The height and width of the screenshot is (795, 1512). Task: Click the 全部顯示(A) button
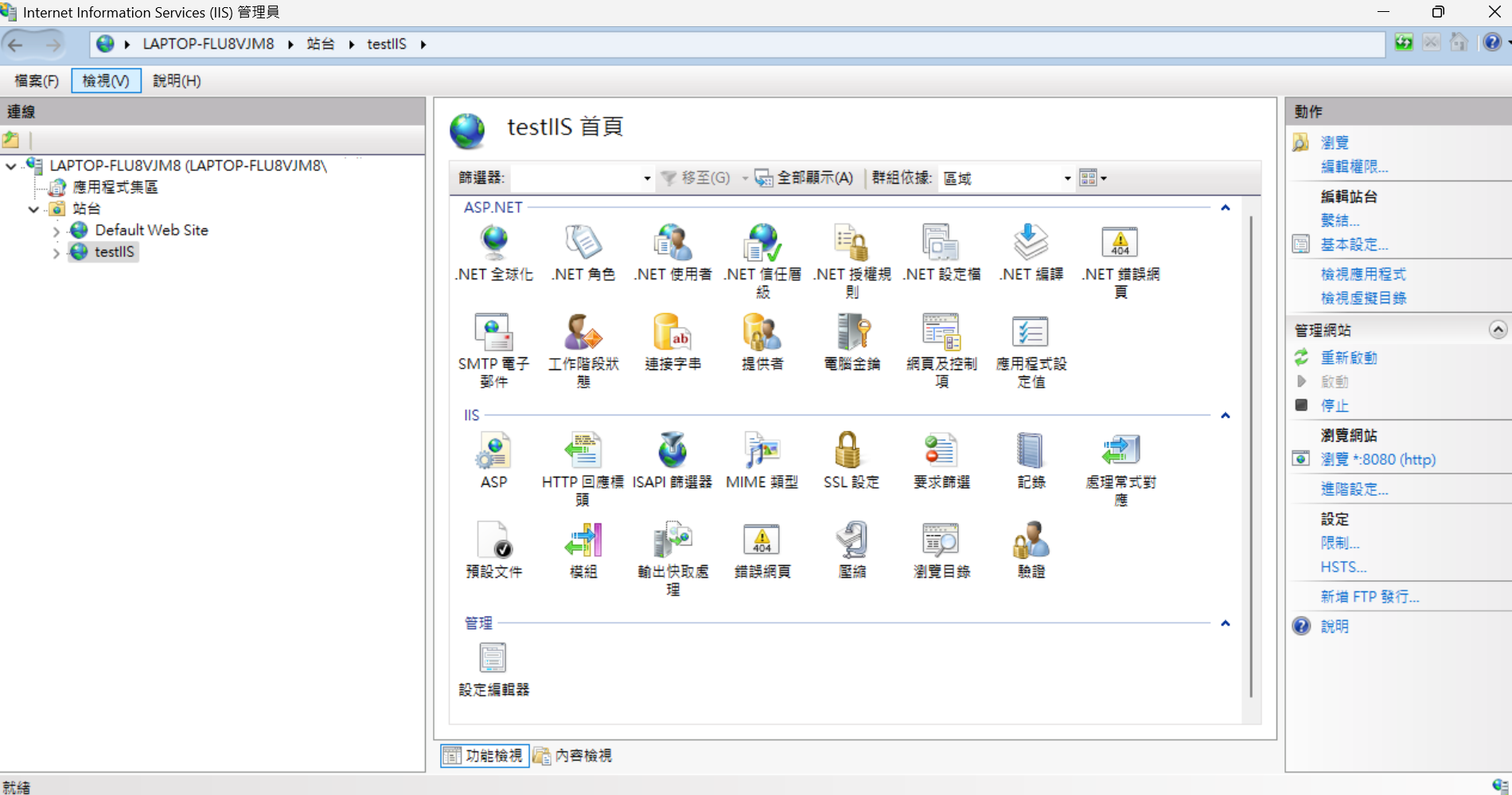[804, 178]
